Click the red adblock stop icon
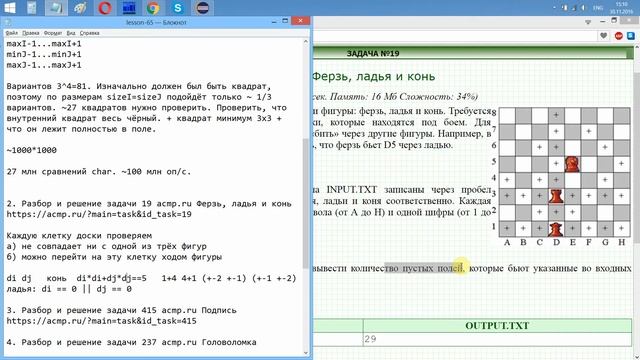 [618, 36]
